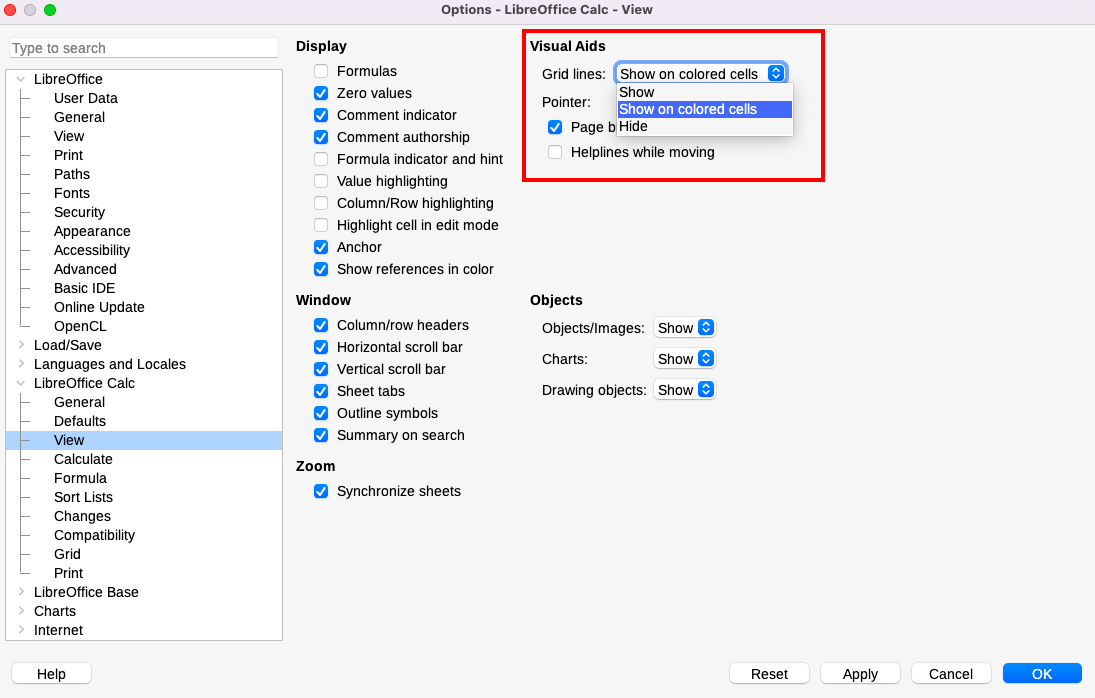Toggle the Anchor checkbox
The image size is (1095, 698).
tap(321, 247)
